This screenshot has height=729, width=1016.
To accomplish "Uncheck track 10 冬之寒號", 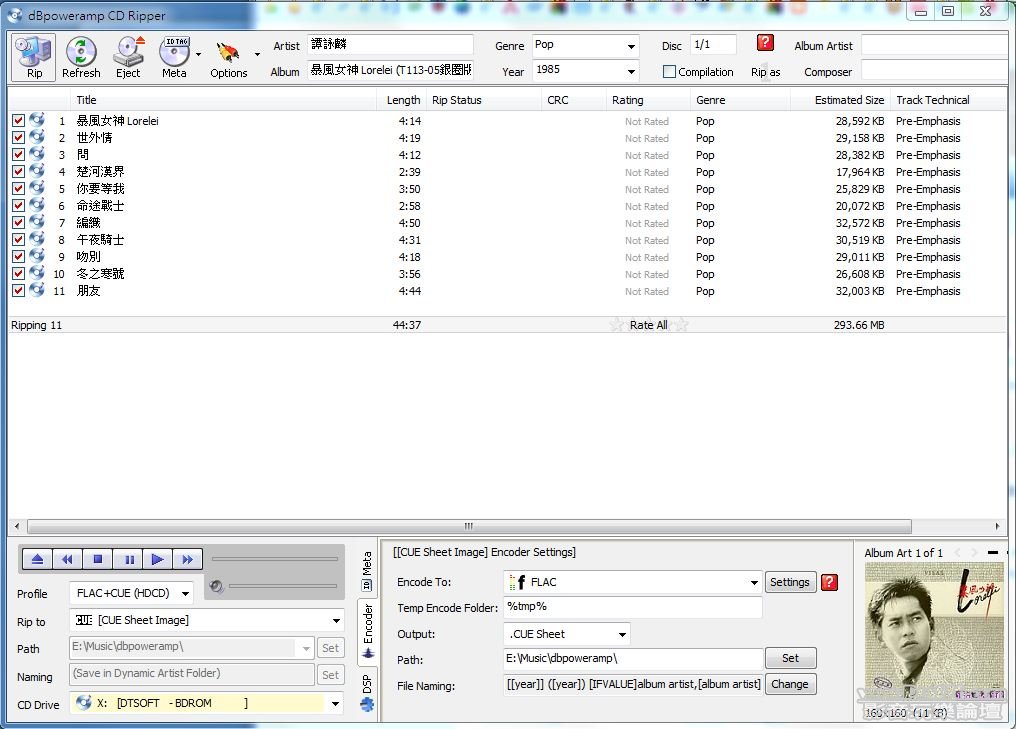I will tap(18, 273).
